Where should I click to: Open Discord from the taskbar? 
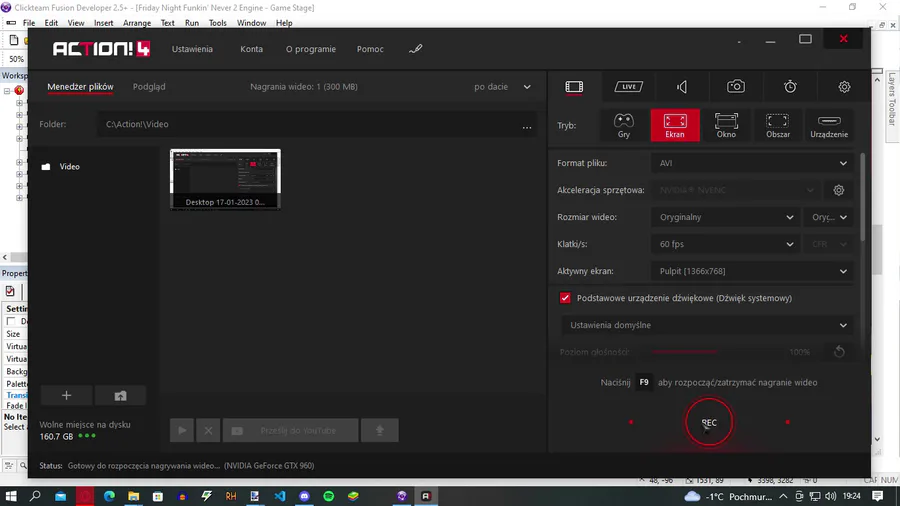[304, 496]
